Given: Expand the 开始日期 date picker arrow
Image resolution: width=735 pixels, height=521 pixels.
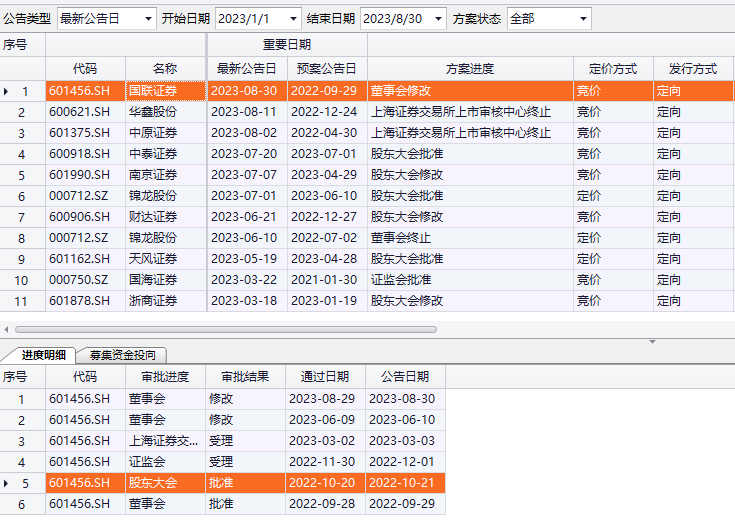Looking at the screenshot, I should tap(292, 18).
